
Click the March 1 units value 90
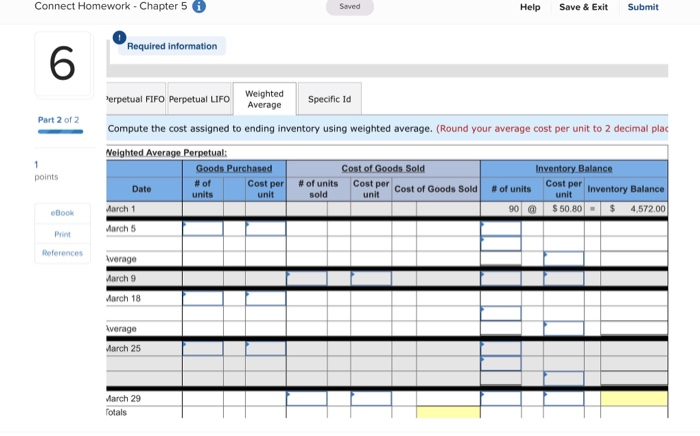pos(513,209)
